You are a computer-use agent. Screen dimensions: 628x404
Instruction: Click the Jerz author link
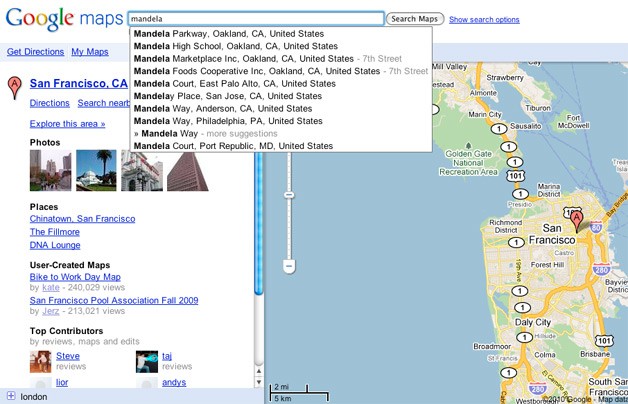(51, 311)
